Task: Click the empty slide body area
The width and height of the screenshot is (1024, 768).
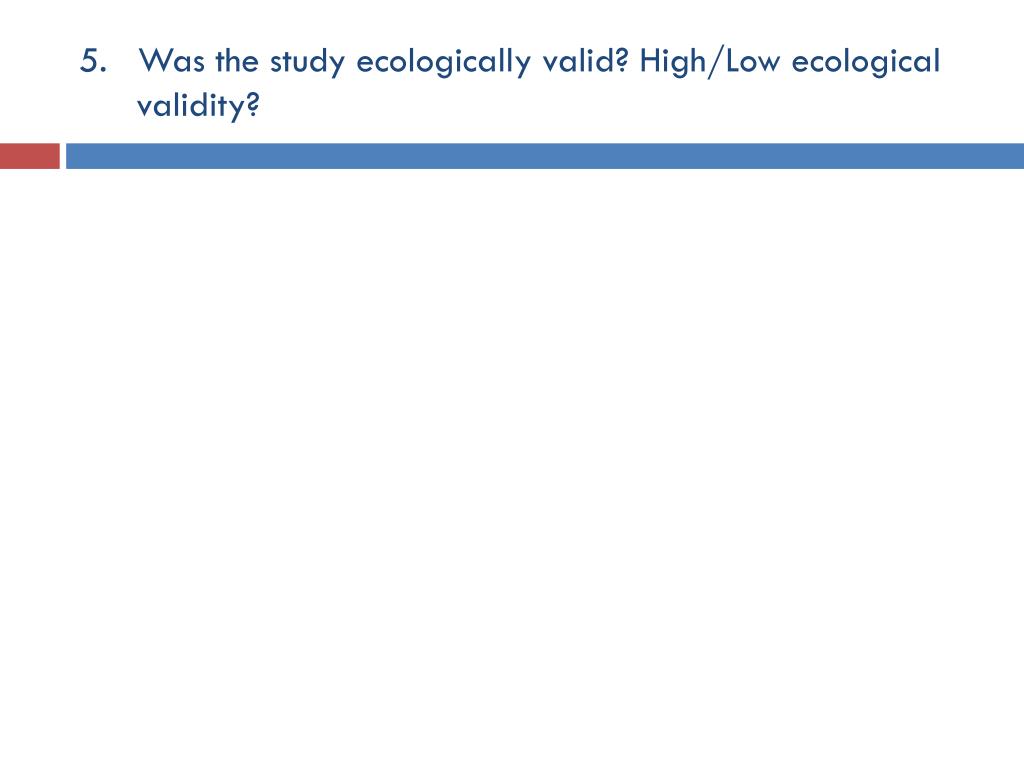Action: coord(512,457)
